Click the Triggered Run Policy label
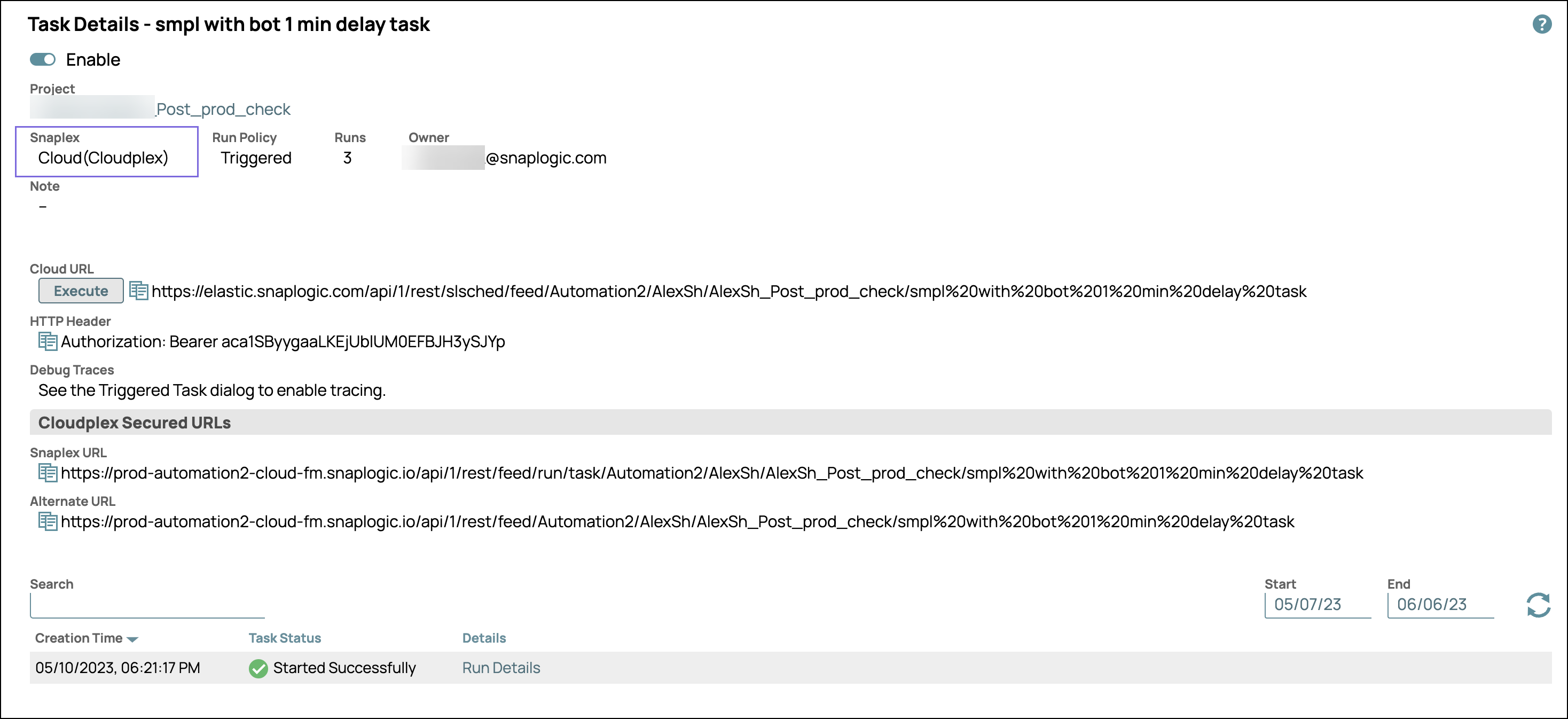The image size is (1568, 719). click(255, 158)
